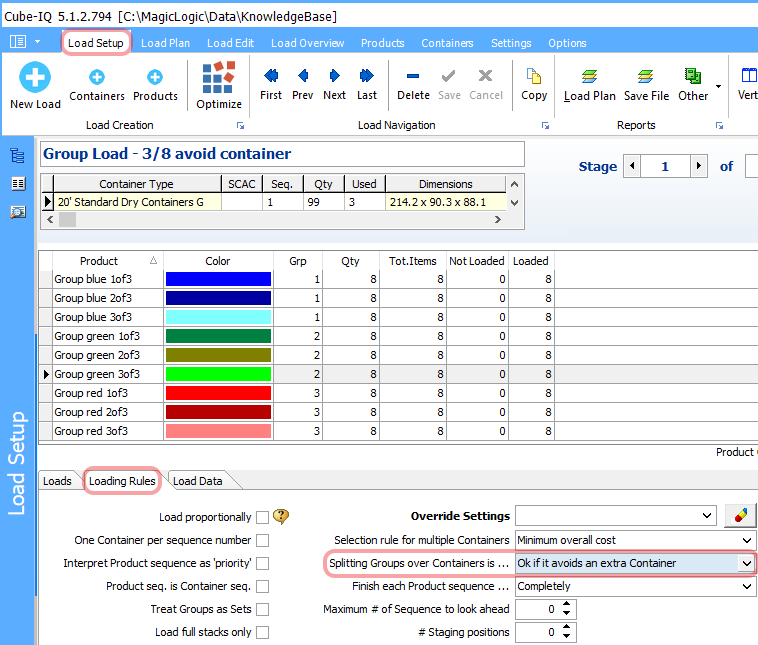Open the Load Plan report icon
Image resolution: width=758 pixels, height=645 pixels.
589,76
